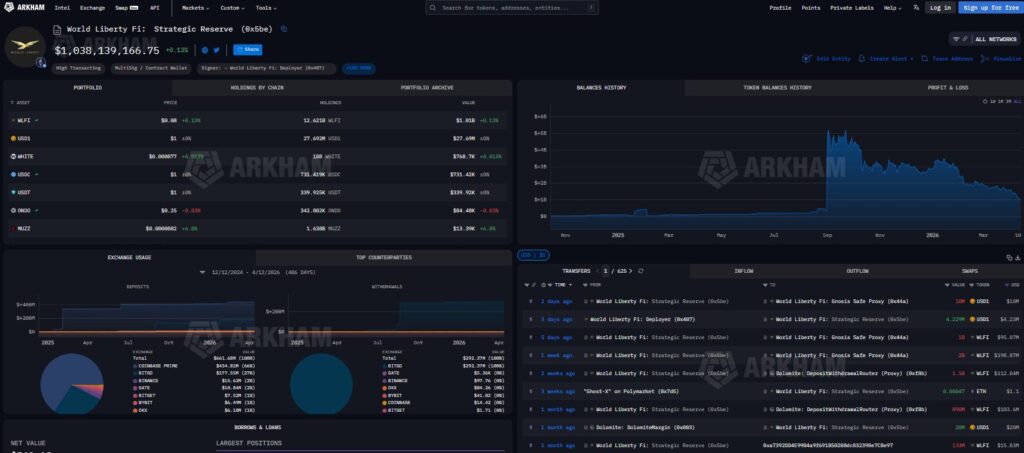The image size is (1024, 453).
Task: Click the Arkham logo
Action: 25,7
